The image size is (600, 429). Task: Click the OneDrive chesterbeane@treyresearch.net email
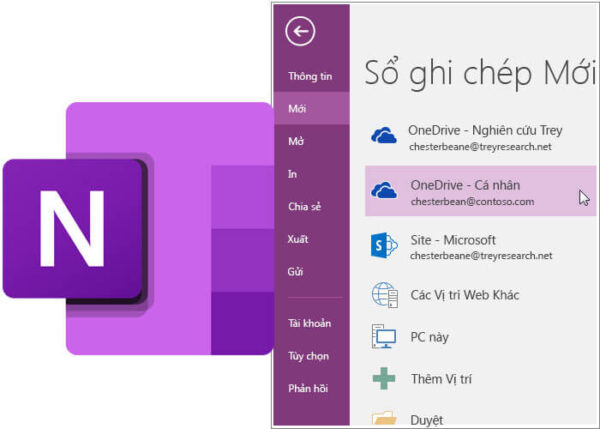[480, 147]
